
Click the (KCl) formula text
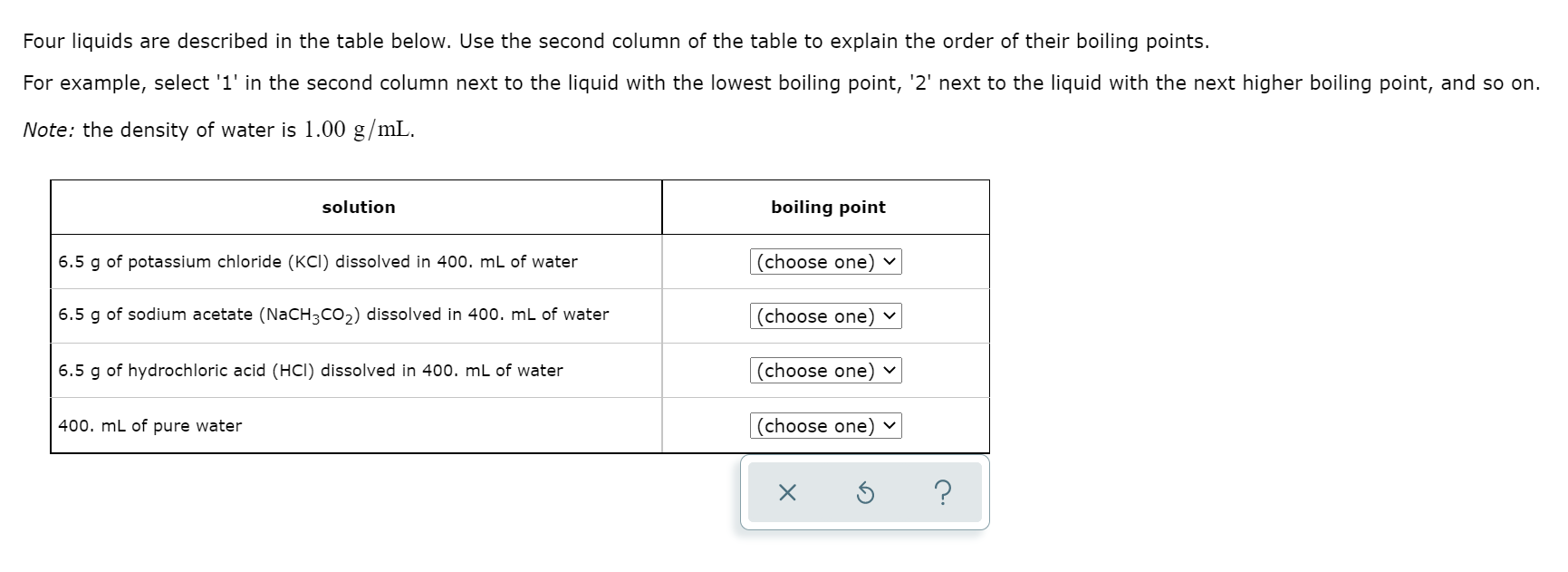coord(309,262)
